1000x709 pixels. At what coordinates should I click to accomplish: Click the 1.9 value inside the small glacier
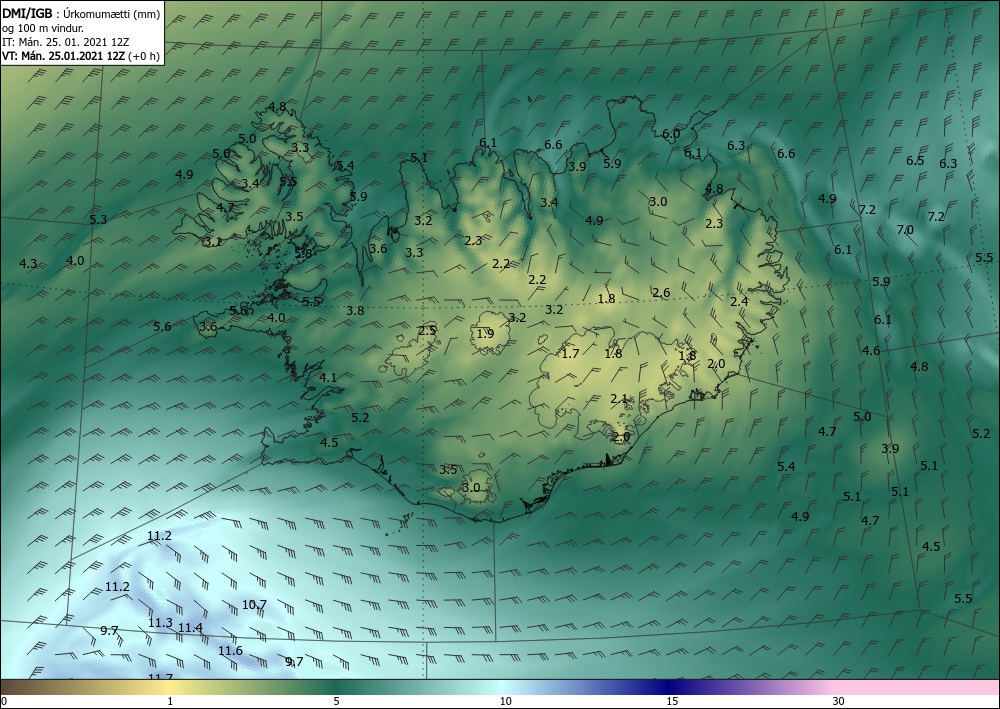tap(485, 333)
